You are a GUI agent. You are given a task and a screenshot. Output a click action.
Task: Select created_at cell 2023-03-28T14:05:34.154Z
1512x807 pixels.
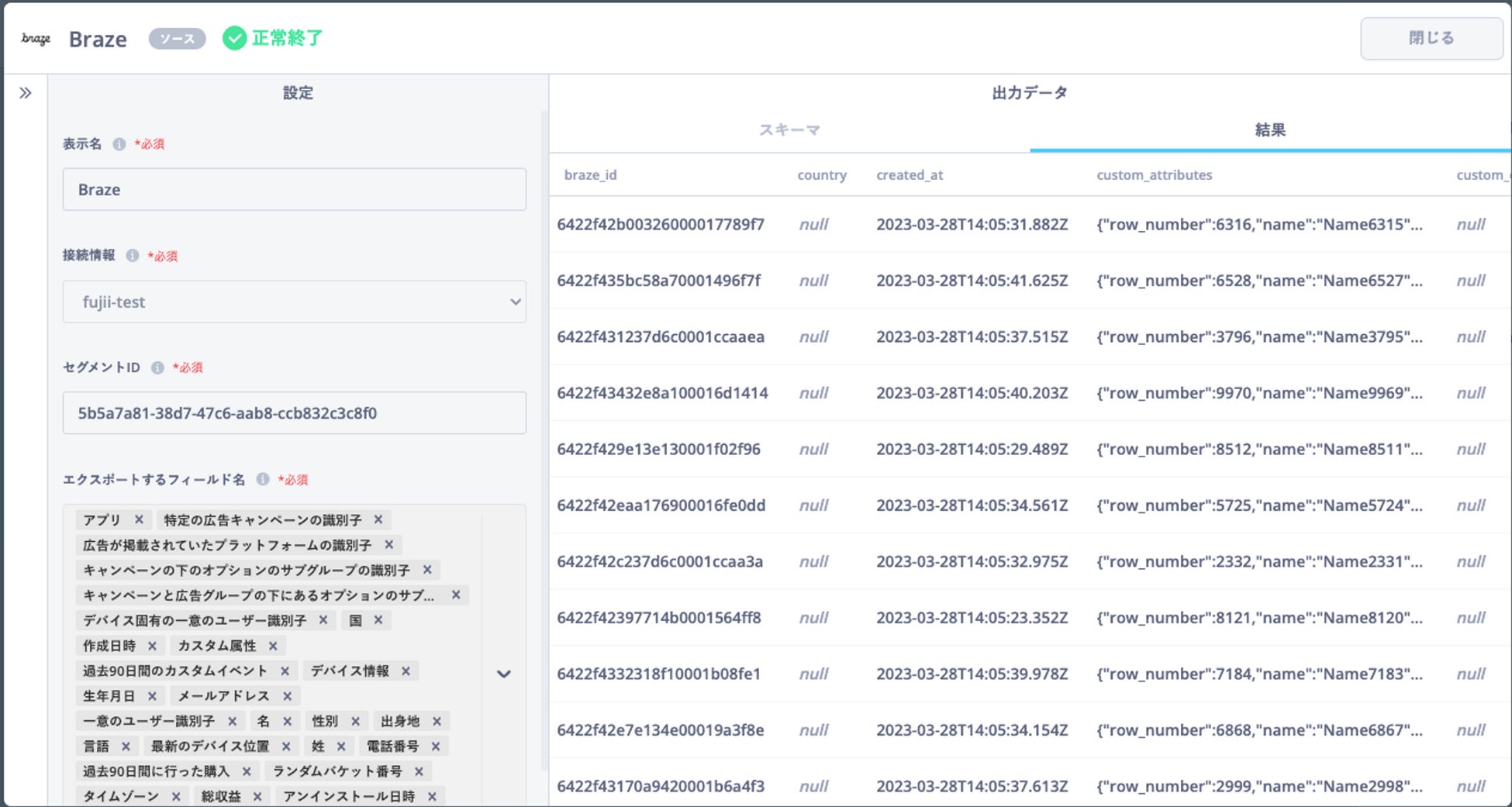click(x=972, y=730)
